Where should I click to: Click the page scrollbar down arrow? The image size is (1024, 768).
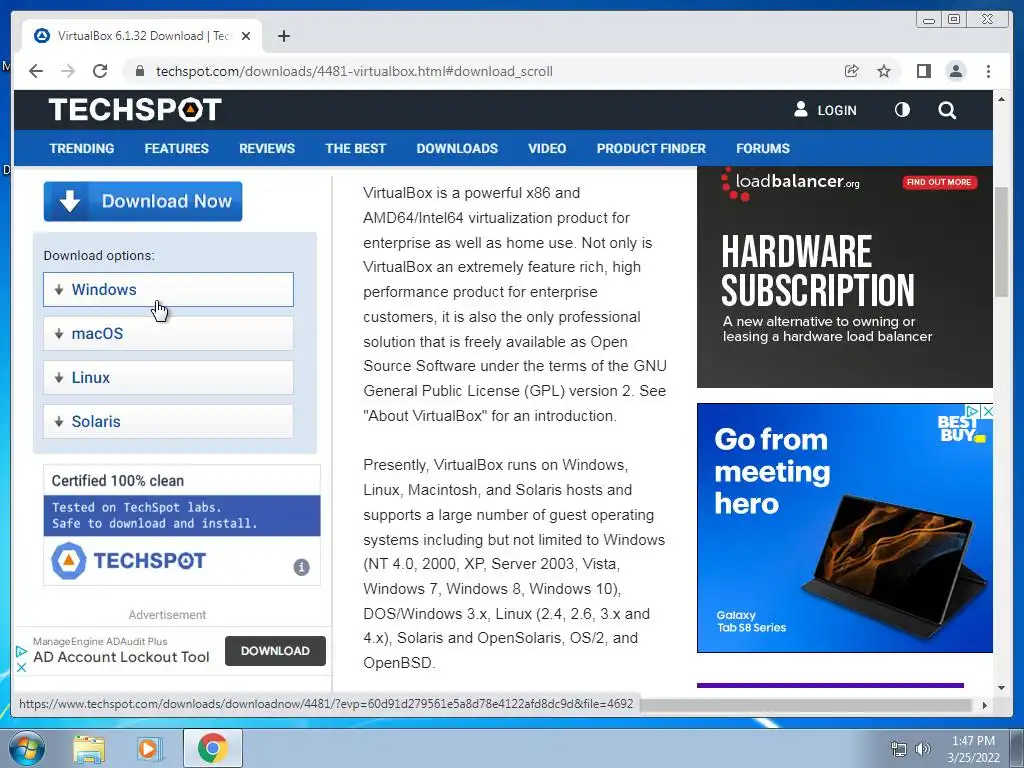point(1001,687)
